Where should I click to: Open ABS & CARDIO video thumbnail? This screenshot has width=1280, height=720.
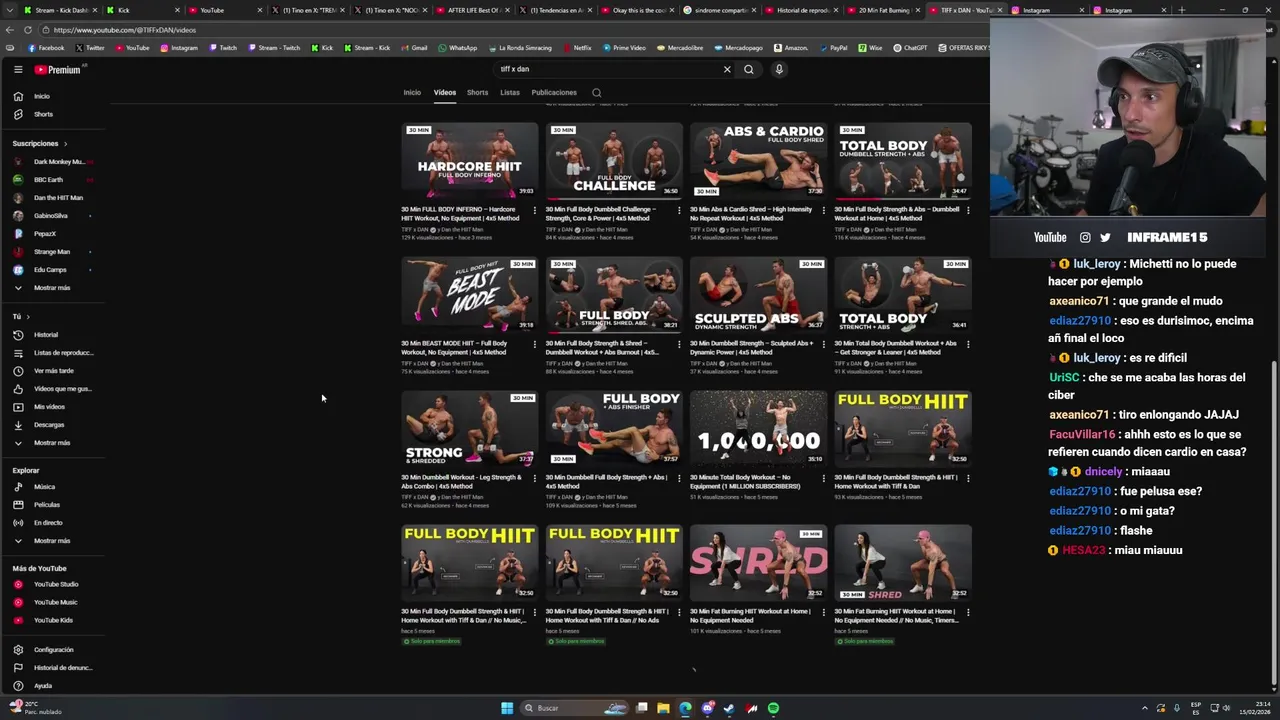[x=758, y=161]
